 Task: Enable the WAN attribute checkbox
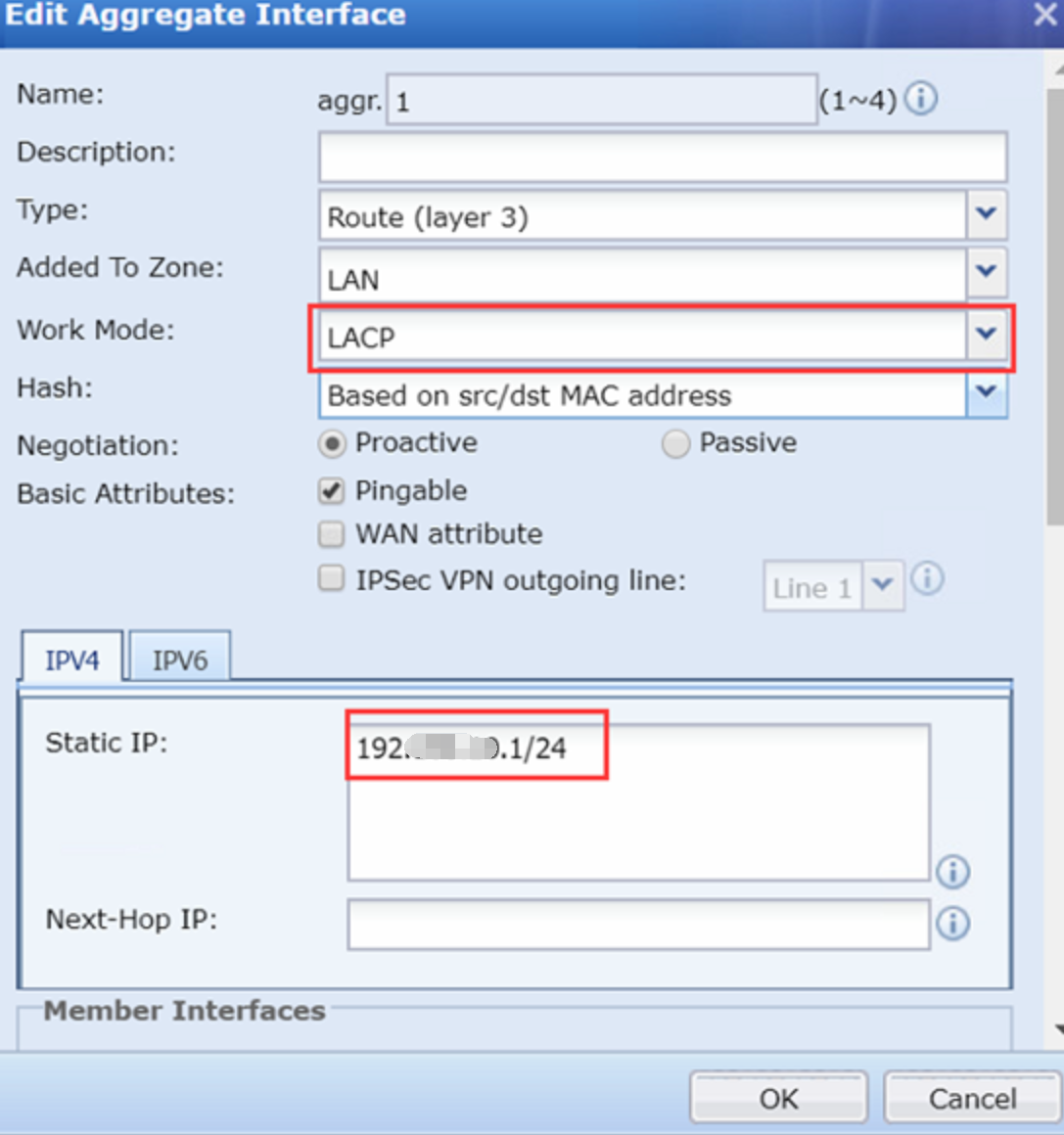[x=331, y=534]
